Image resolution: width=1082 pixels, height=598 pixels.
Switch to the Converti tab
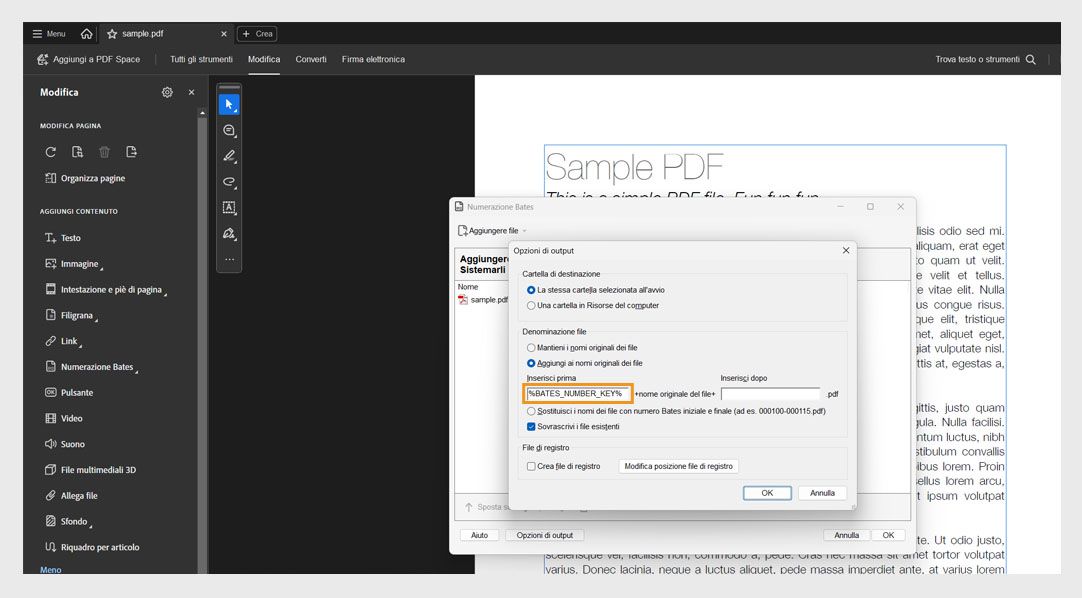[311, 59]
